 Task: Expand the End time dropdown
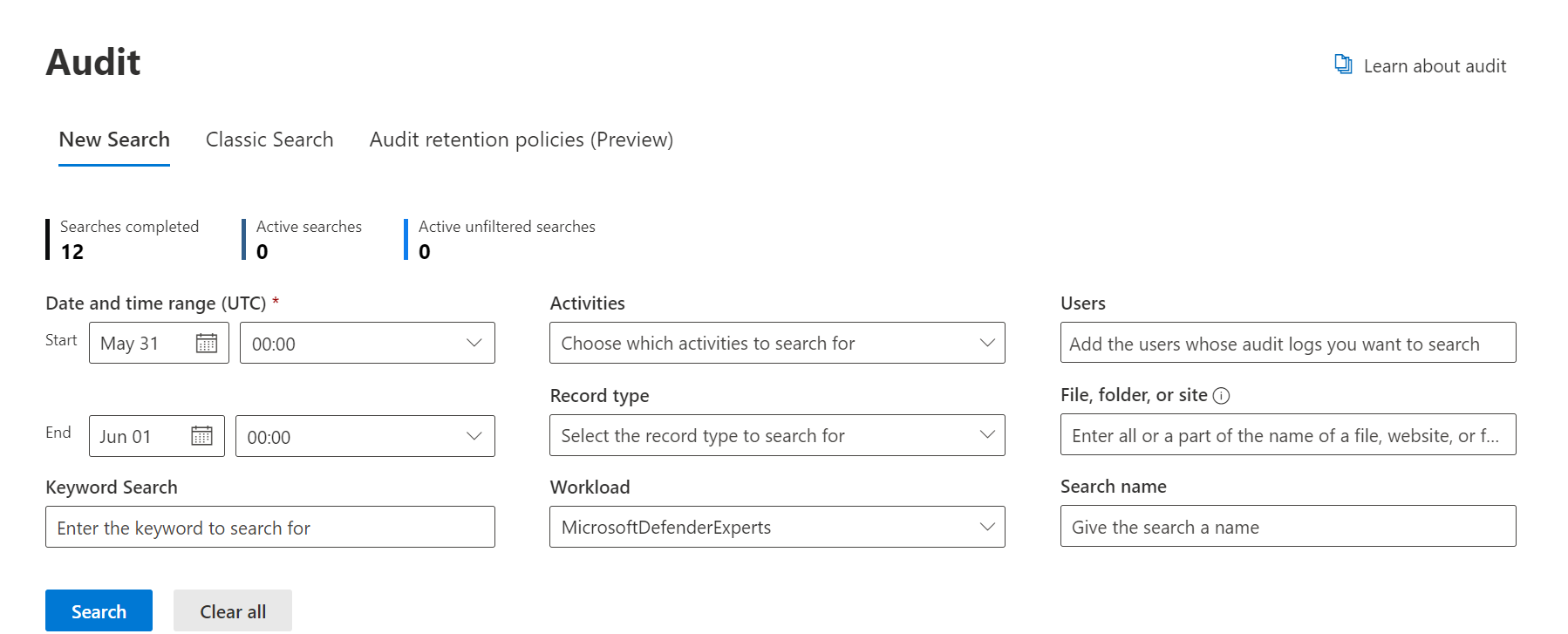[474, 436]
